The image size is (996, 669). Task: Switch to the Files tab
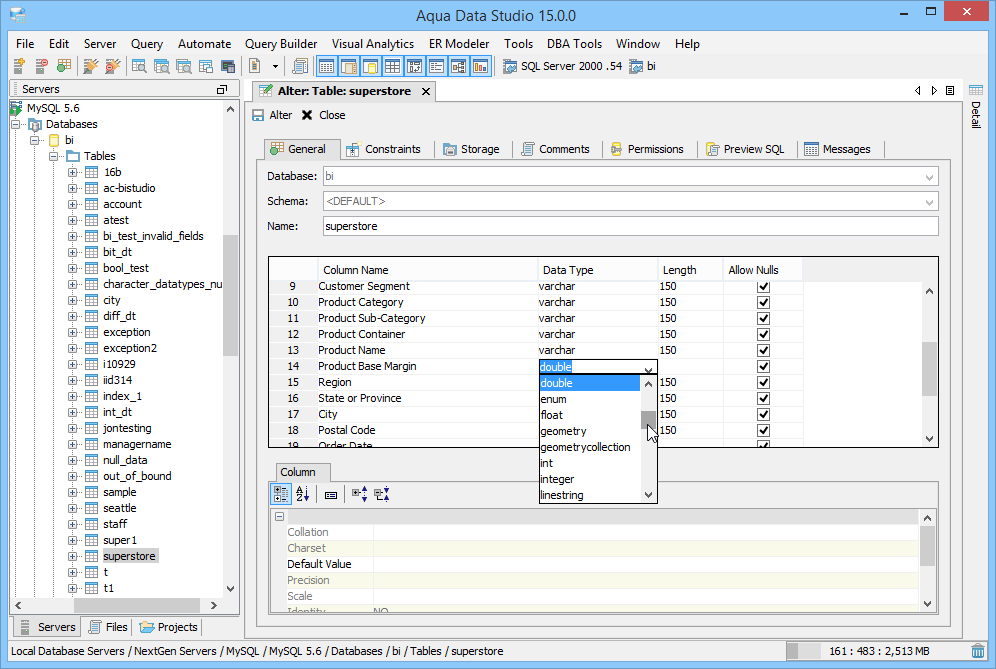108,627
